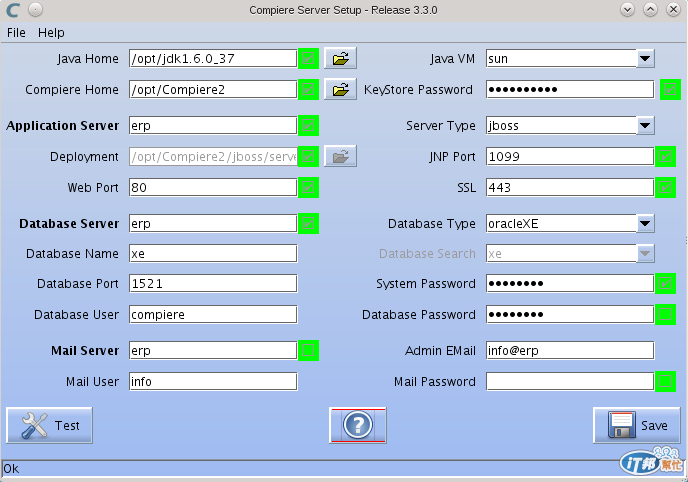The width and height of the screenshot is (688, 482).
Task: Click the Database Server field
Action: 213,223
